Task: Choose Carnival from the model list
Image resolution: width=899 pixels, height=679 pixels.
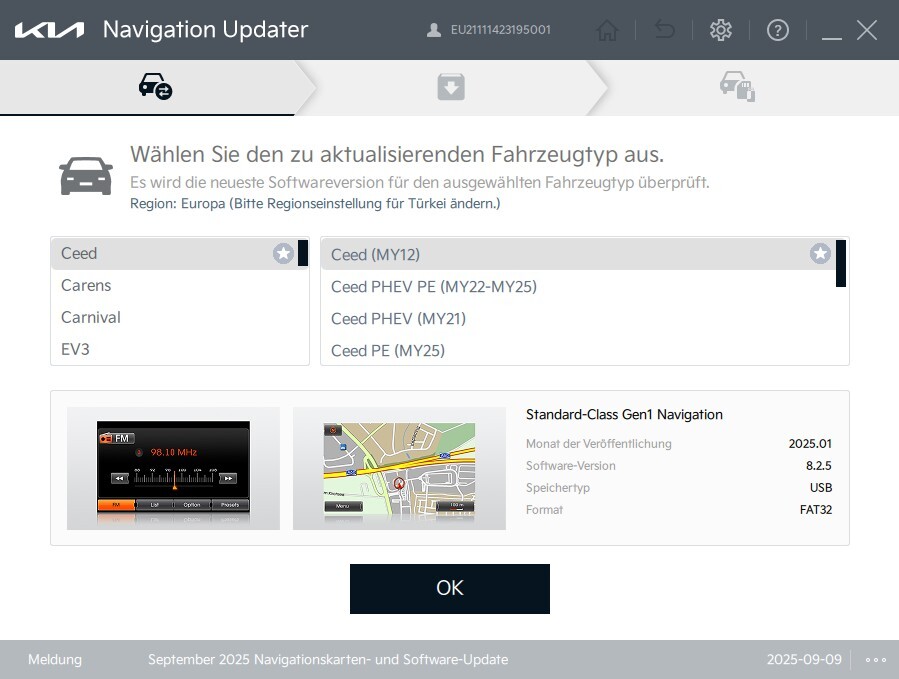Action: click(91, 318)
